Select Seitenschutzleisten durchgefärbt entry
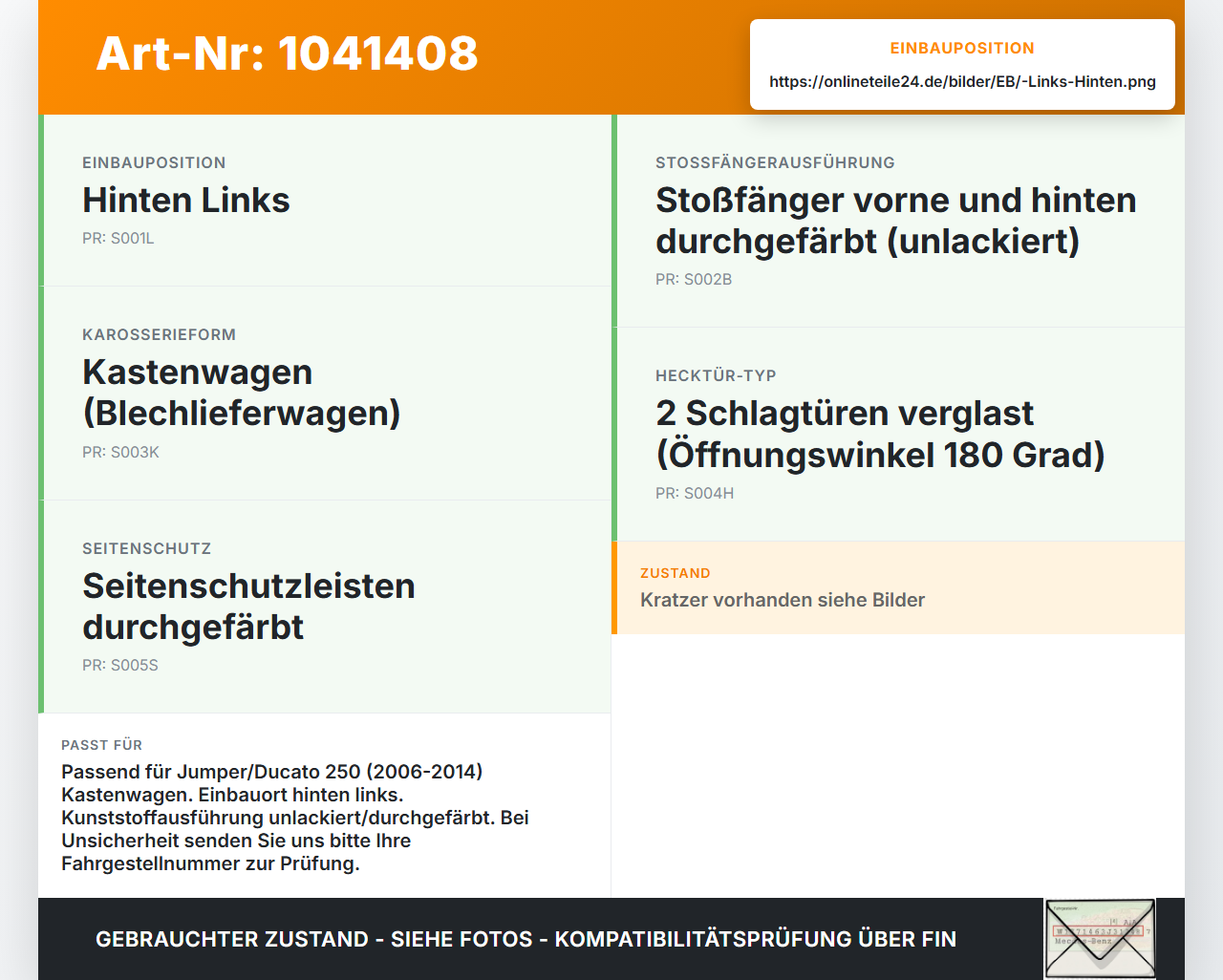The width and height of the screenshot is (1223, 980). pyautogui.click(x=248, y=607)
